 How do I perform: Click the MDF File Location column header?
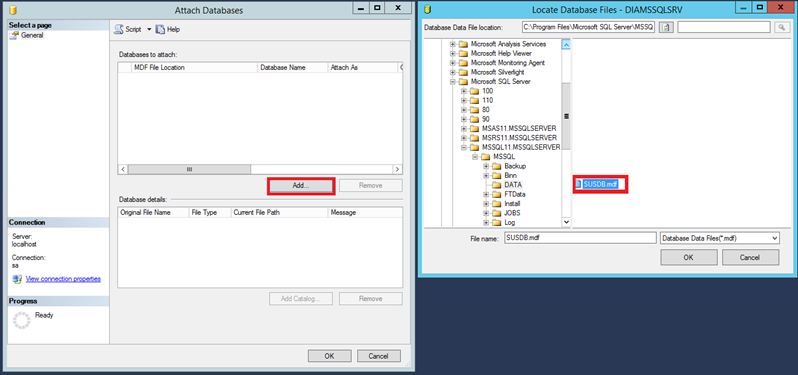pyautogui.click(x=194, y=67)
